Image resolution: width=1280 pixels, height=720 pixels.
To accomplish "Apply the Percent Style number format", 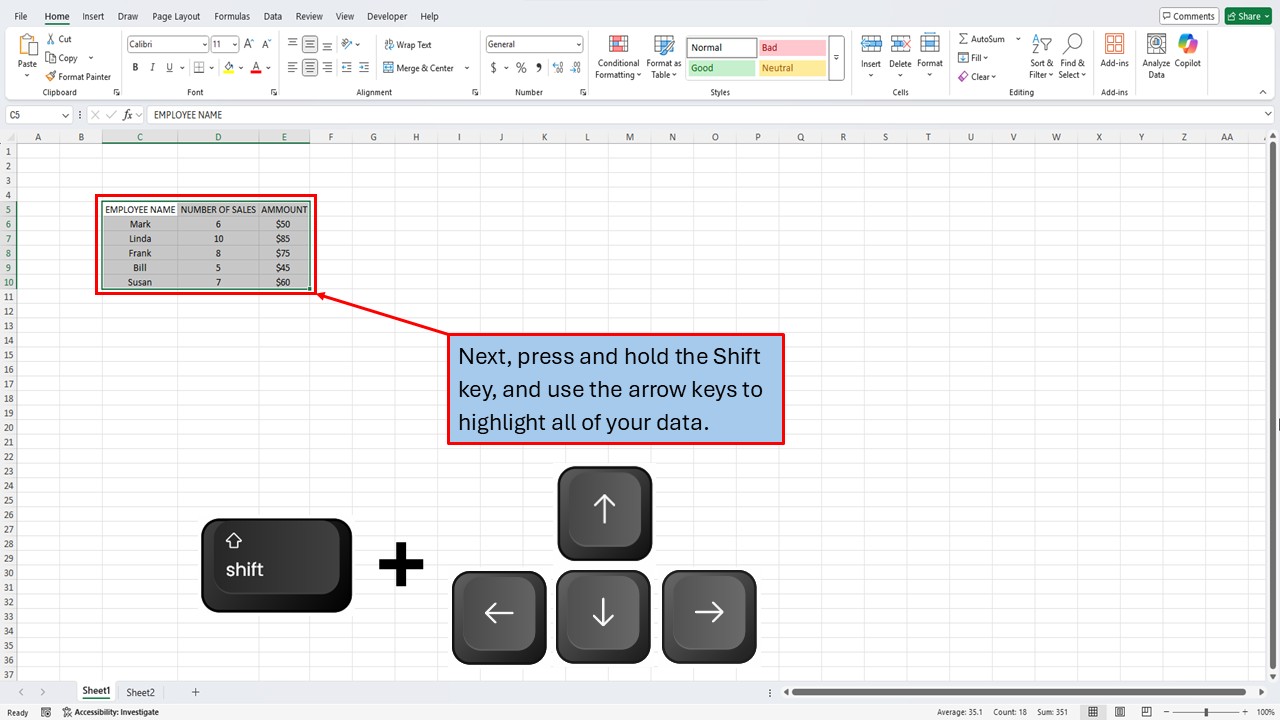I will click(520, 68).
